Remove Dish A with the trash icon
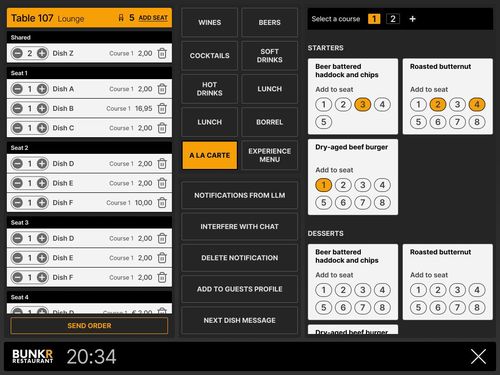The height and width of the screenshot is (375, 500). click(162, 89)
